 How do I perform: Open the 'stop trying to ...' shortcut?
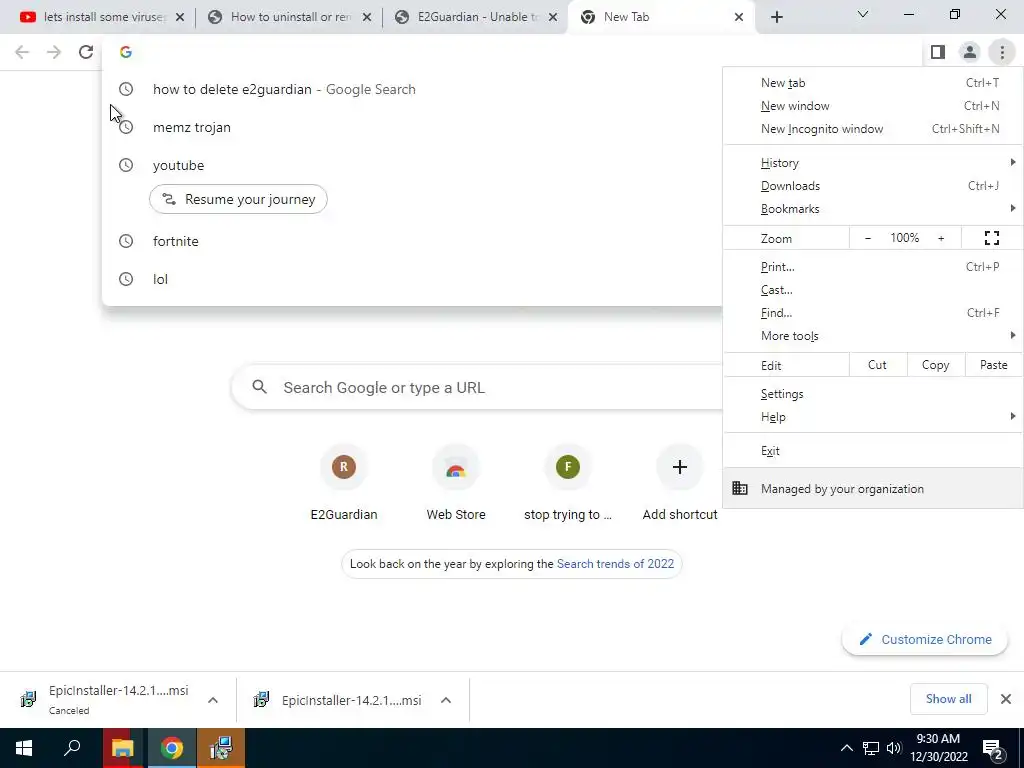[568, 483]
